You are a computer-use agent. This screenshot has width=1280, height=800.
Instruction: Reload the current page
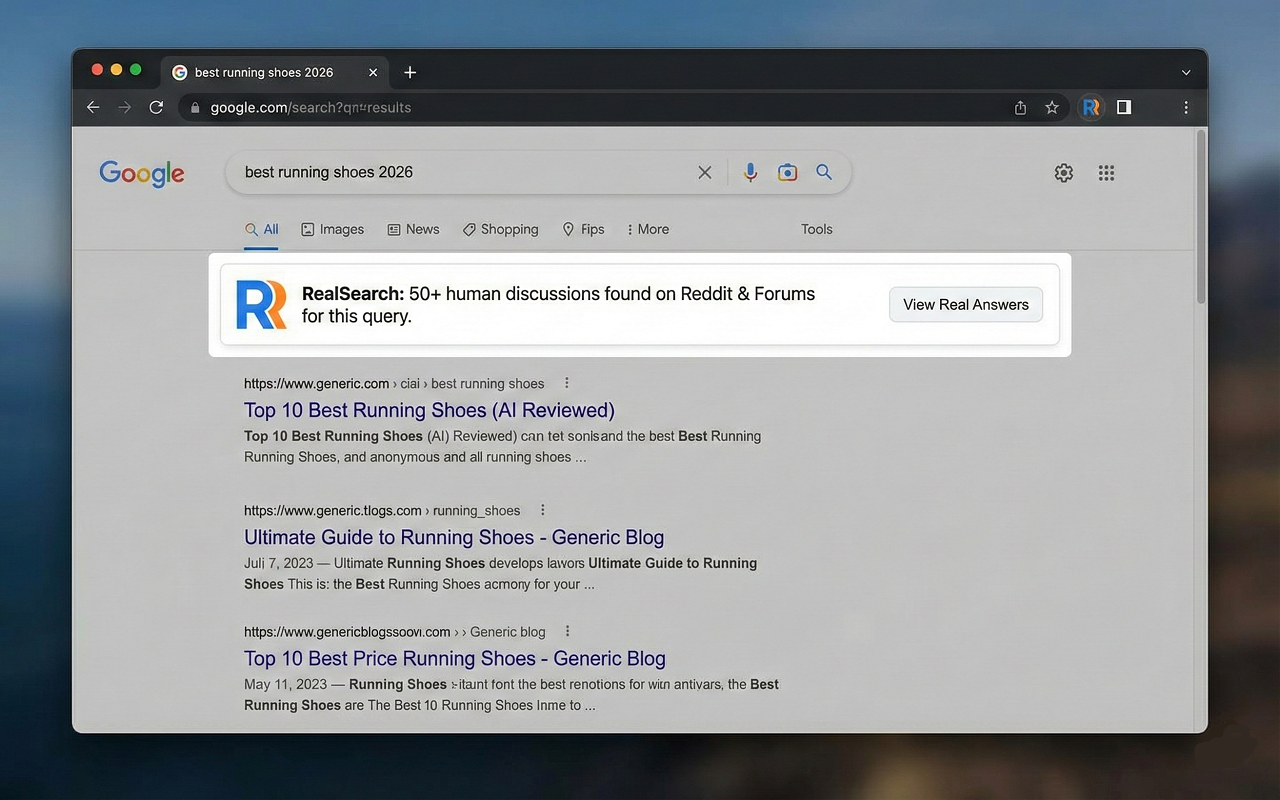156,107
